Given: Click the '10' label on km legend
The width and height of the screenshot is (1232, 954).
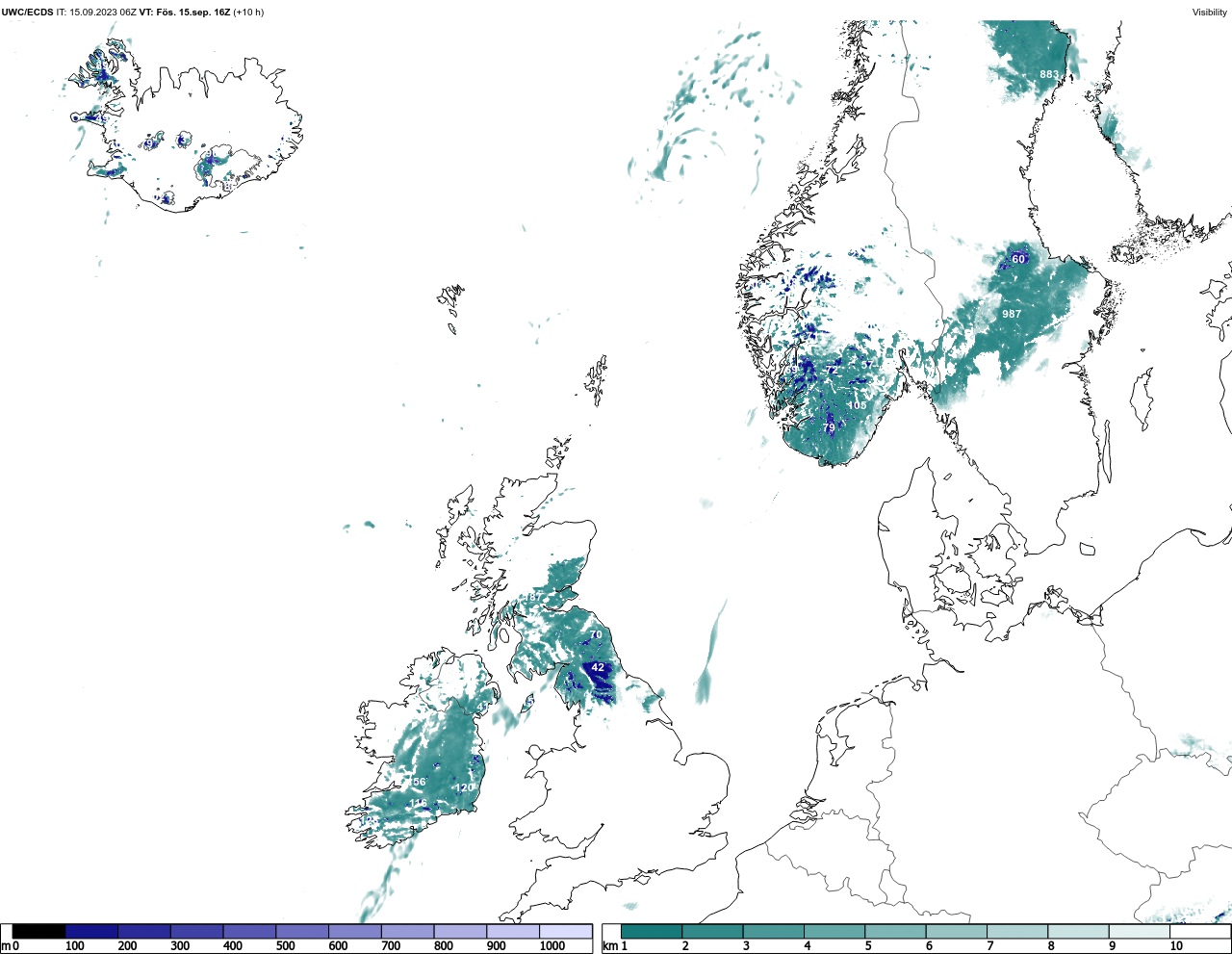Looking at the screenshot, I should coord(1176,946).
